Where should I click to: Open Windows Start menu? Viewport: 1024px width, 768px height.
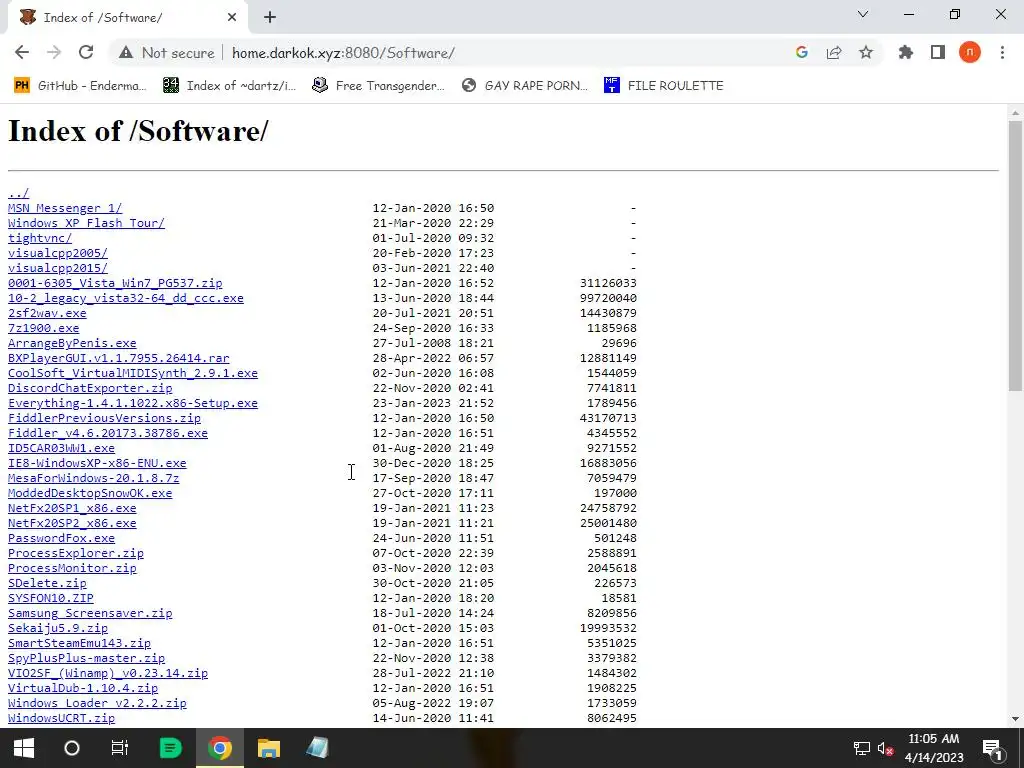point(24,748)
